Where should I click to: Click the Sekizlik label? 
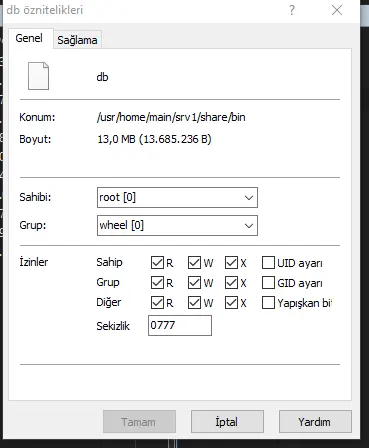pyautogui.click(x=113, y=326)
